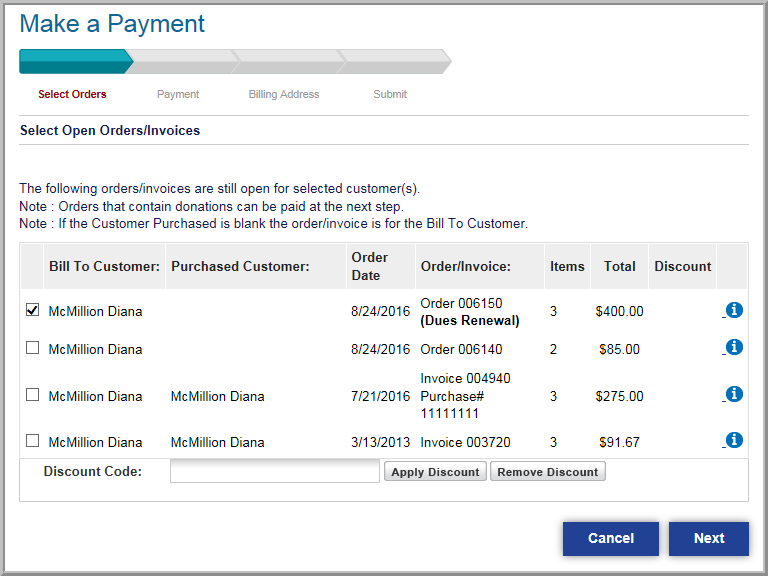Click the Make a Payment heading
The image size is (768, 576).
pos(112,24)
